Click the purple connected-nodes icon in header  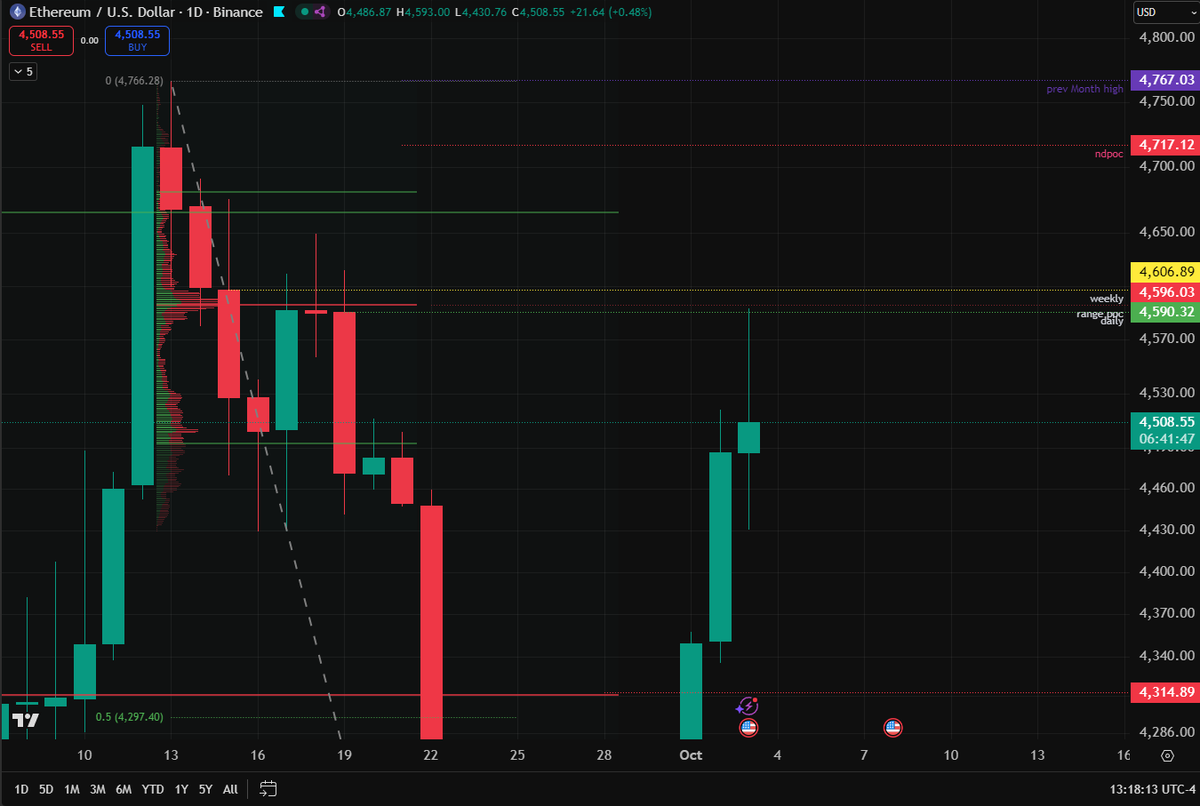(x=320, y=12)
